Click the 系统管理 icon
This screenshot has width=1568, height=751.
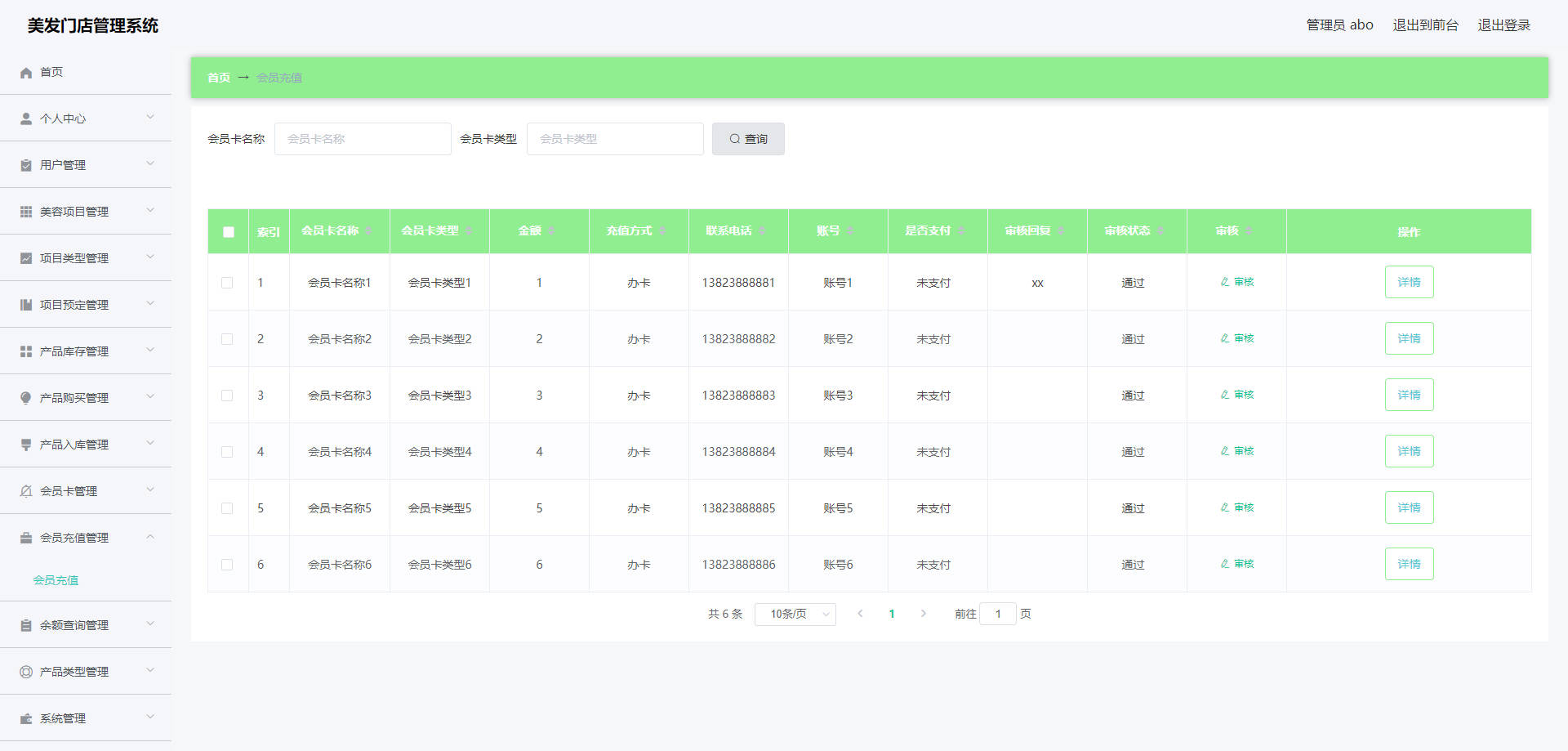26,718
